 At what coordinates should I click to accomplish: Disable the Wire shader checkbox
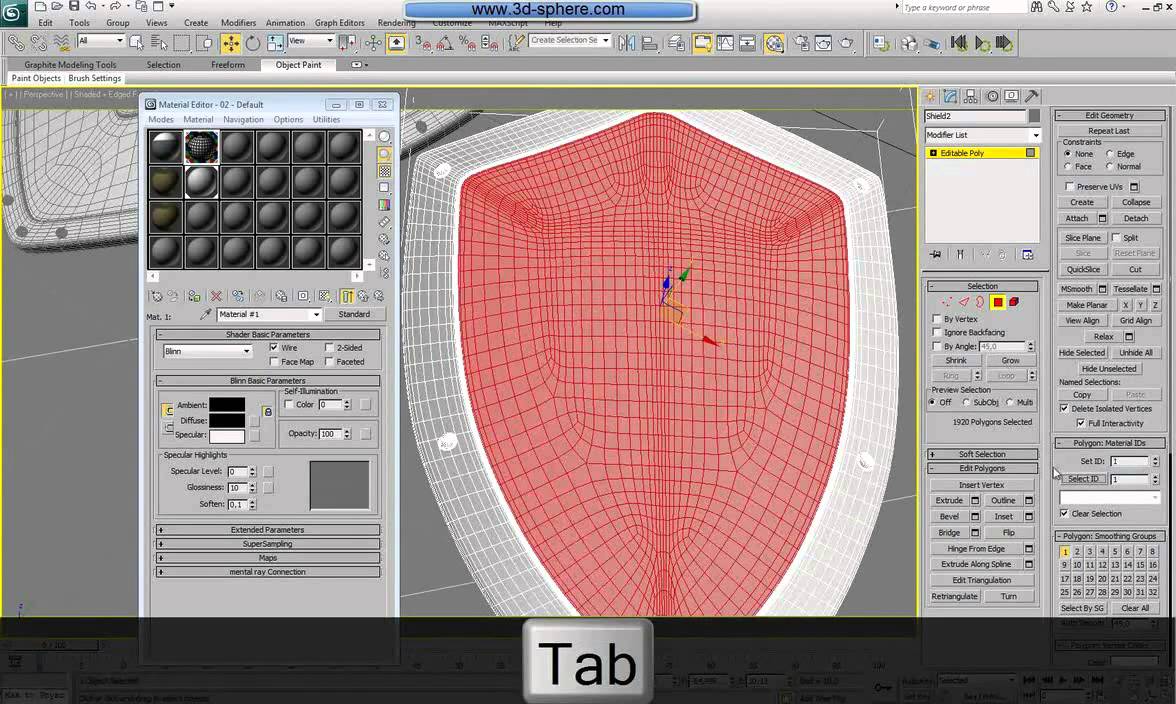coord(274,348)
